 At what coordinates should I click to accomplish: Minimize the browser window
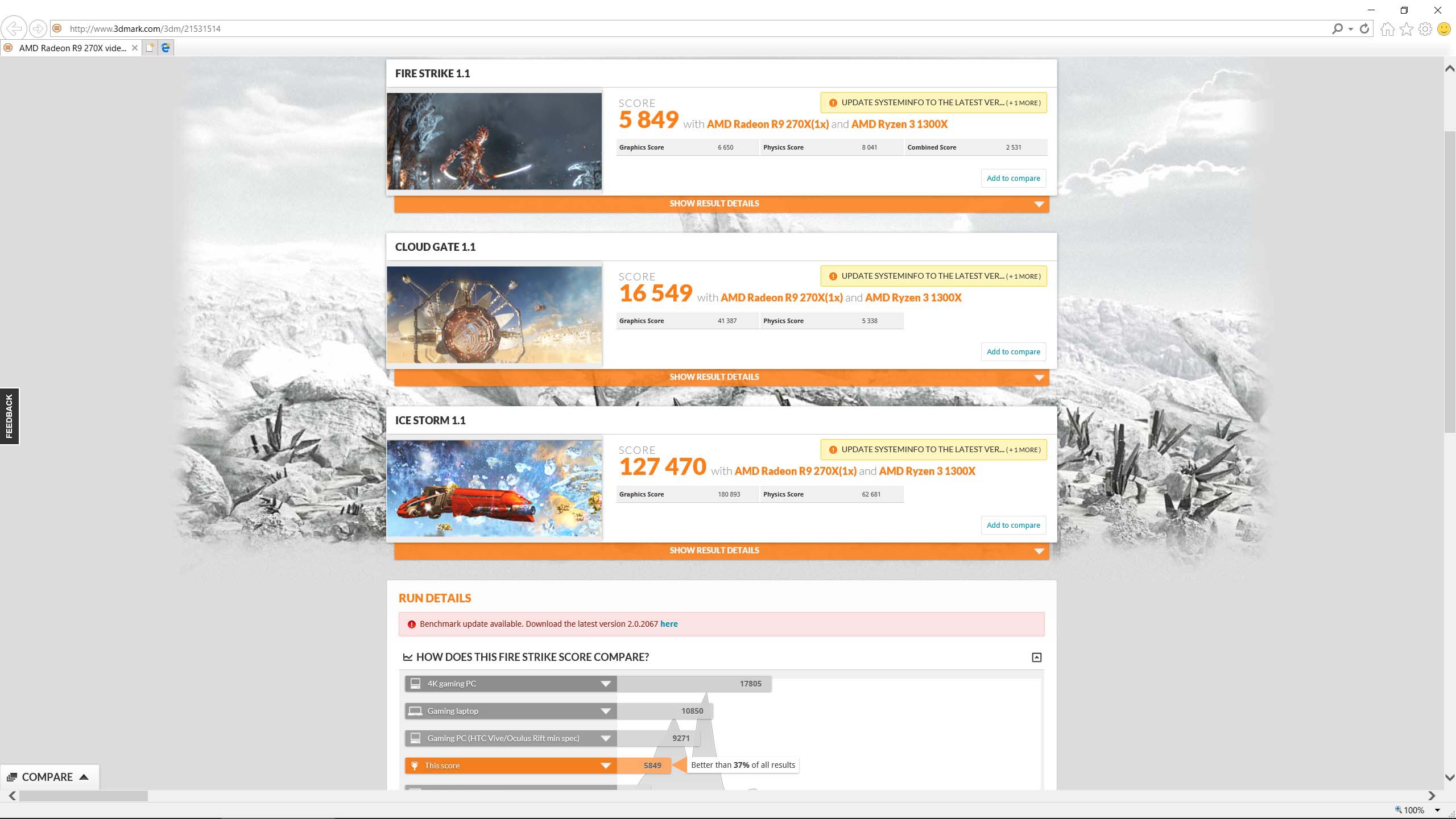(x=1371, y=10)
